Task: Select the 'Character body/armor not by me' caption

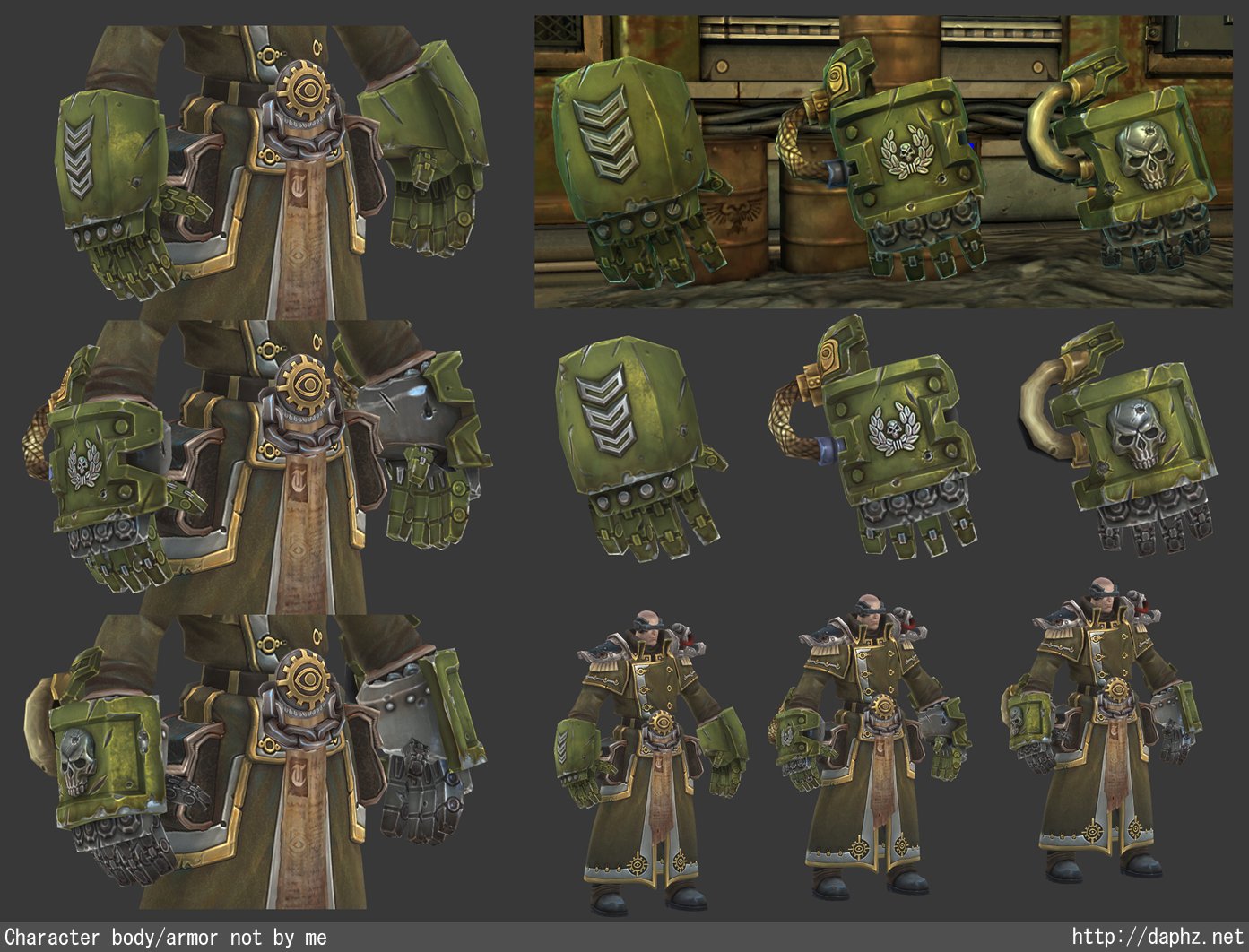Action: point(167,938)
